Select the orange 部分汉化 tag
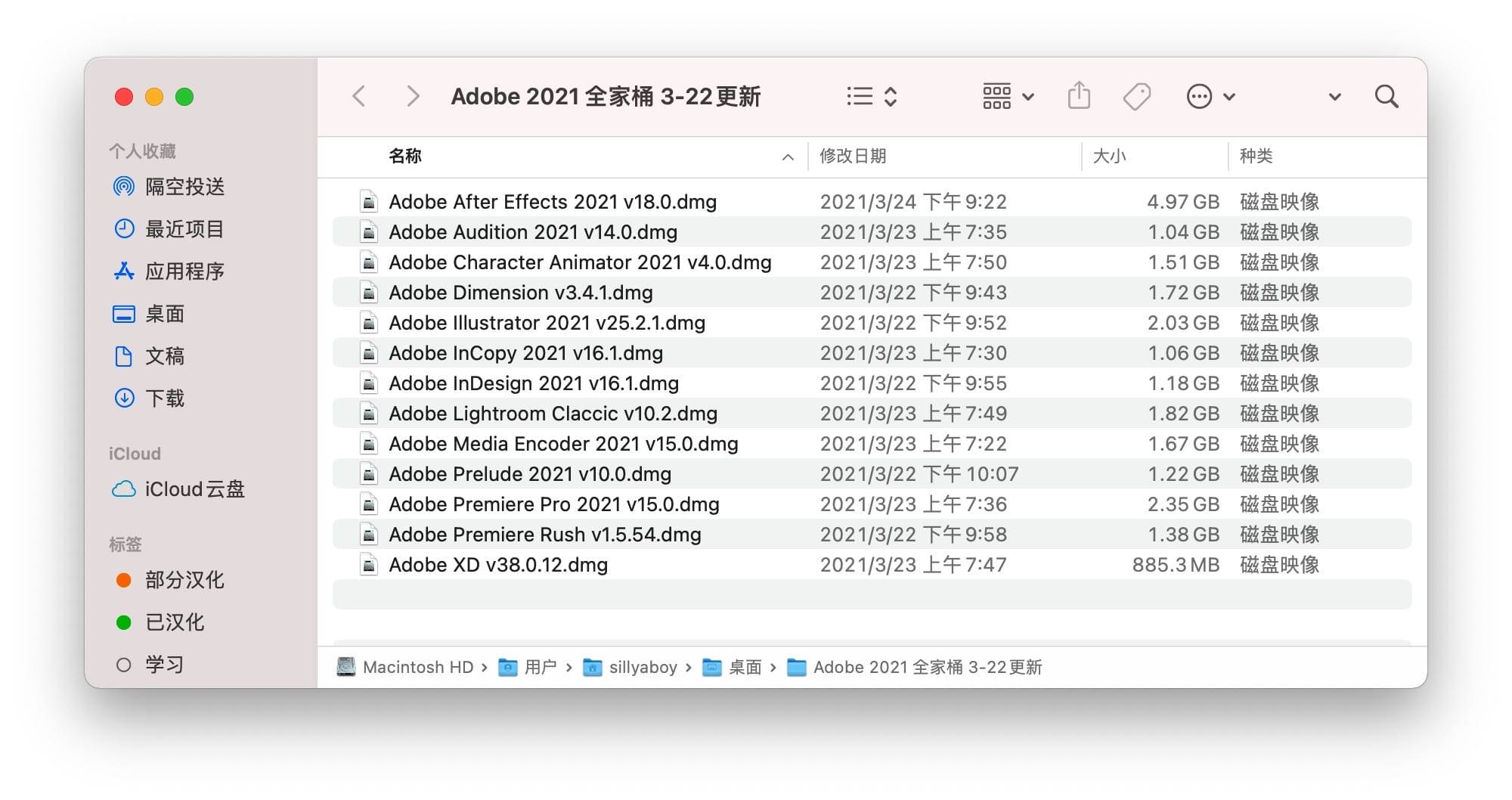 pyautogui.click(x=184, y=580)
